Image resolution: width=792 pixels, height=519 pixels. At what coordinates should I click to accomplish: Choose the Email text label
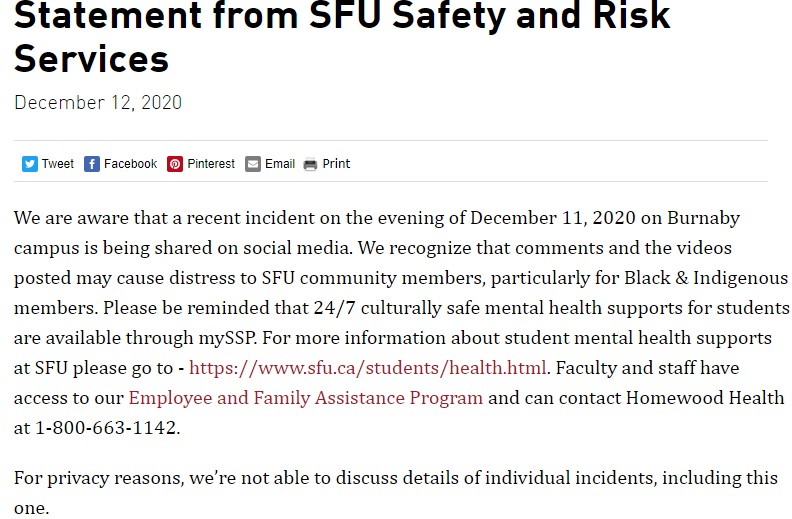click(280, 164)
